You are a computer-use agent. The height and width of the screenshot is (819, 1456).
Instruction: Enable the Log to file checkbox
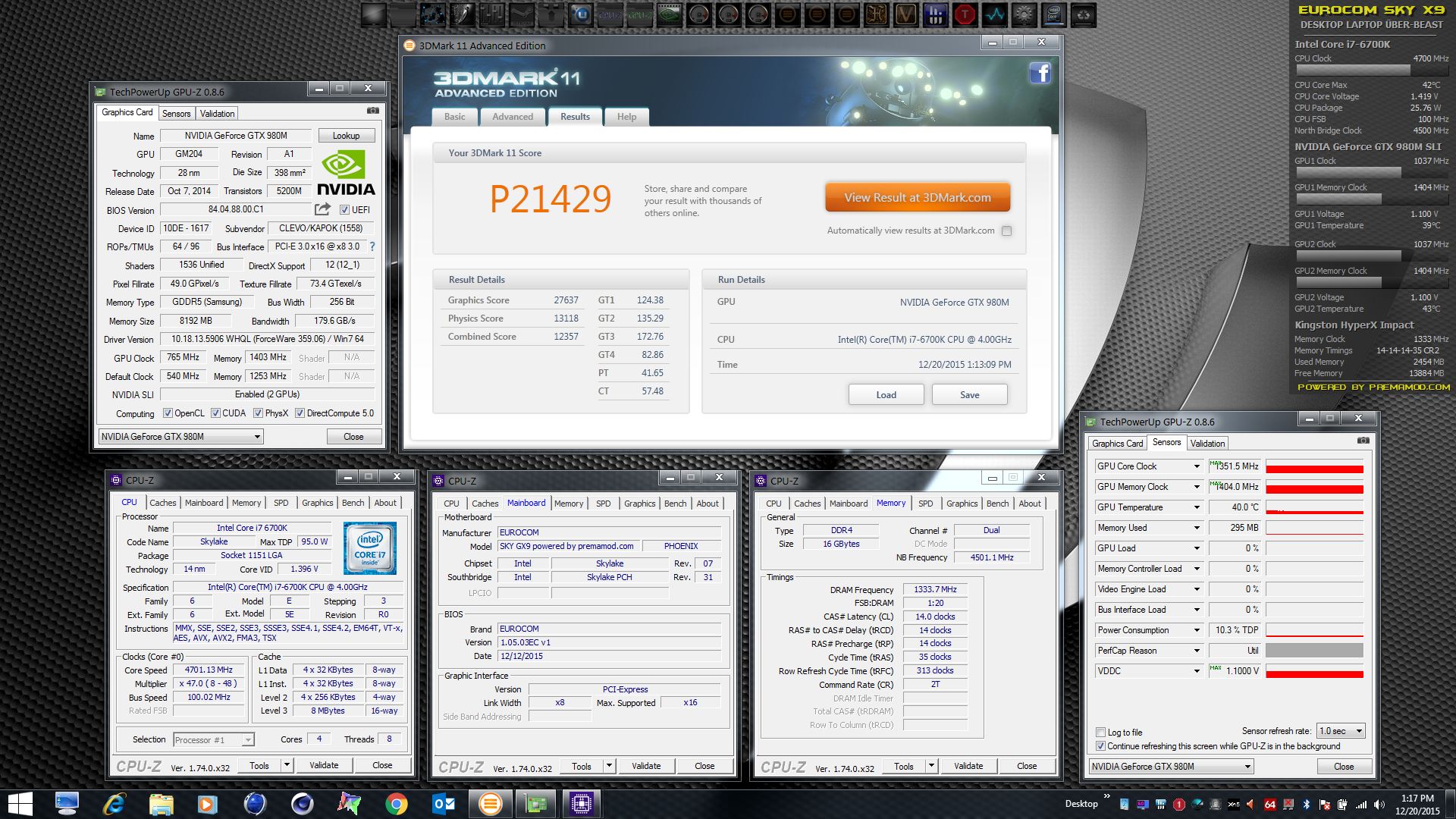pos(1100,732)
